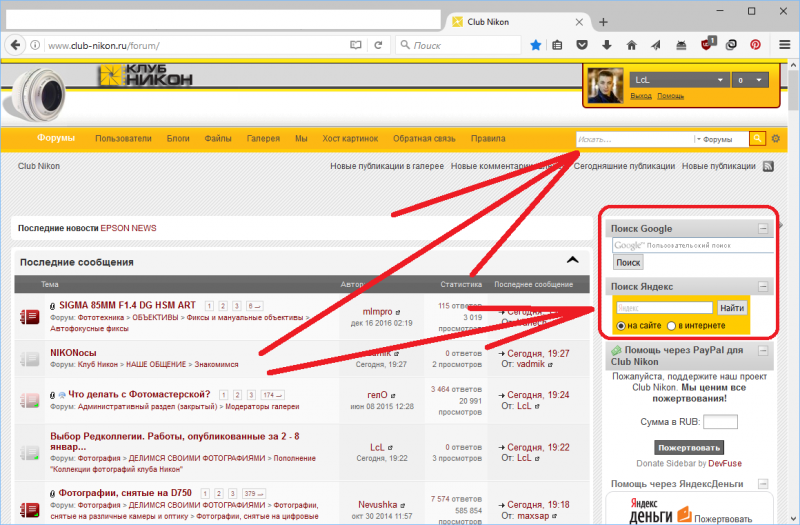Click page vertical scrollbar thumb

pos(793,89)
